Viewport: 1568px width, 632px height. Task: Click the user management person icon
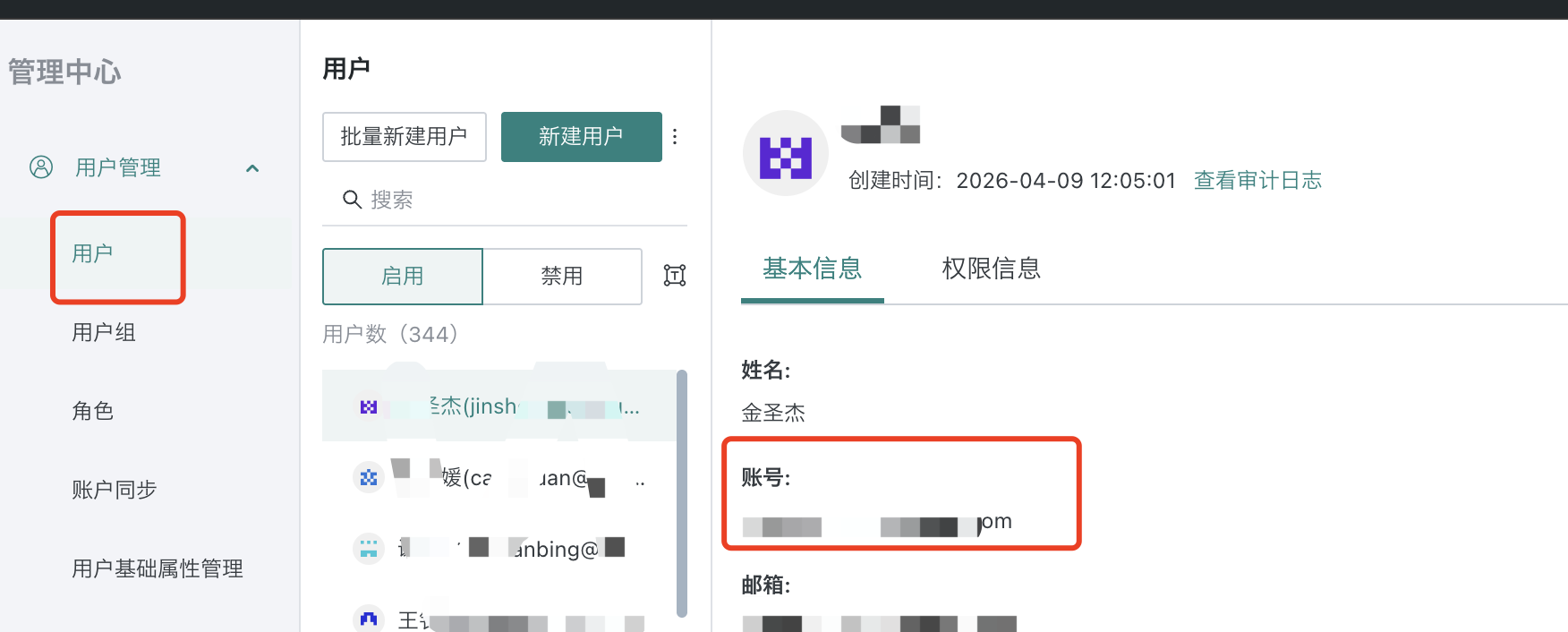coord(41,167)
